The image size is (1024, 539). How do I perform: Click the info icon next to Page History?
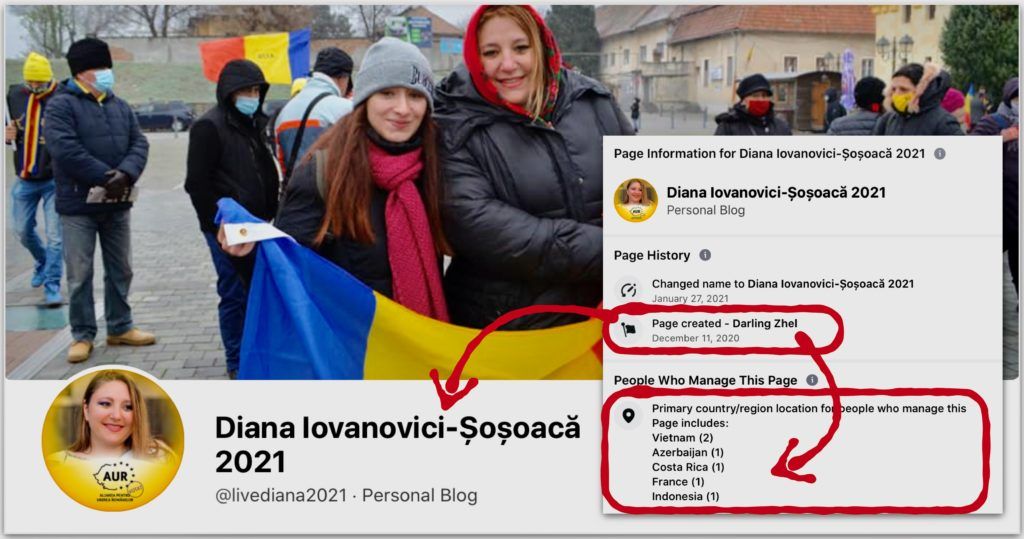click(x=705, y=255)
